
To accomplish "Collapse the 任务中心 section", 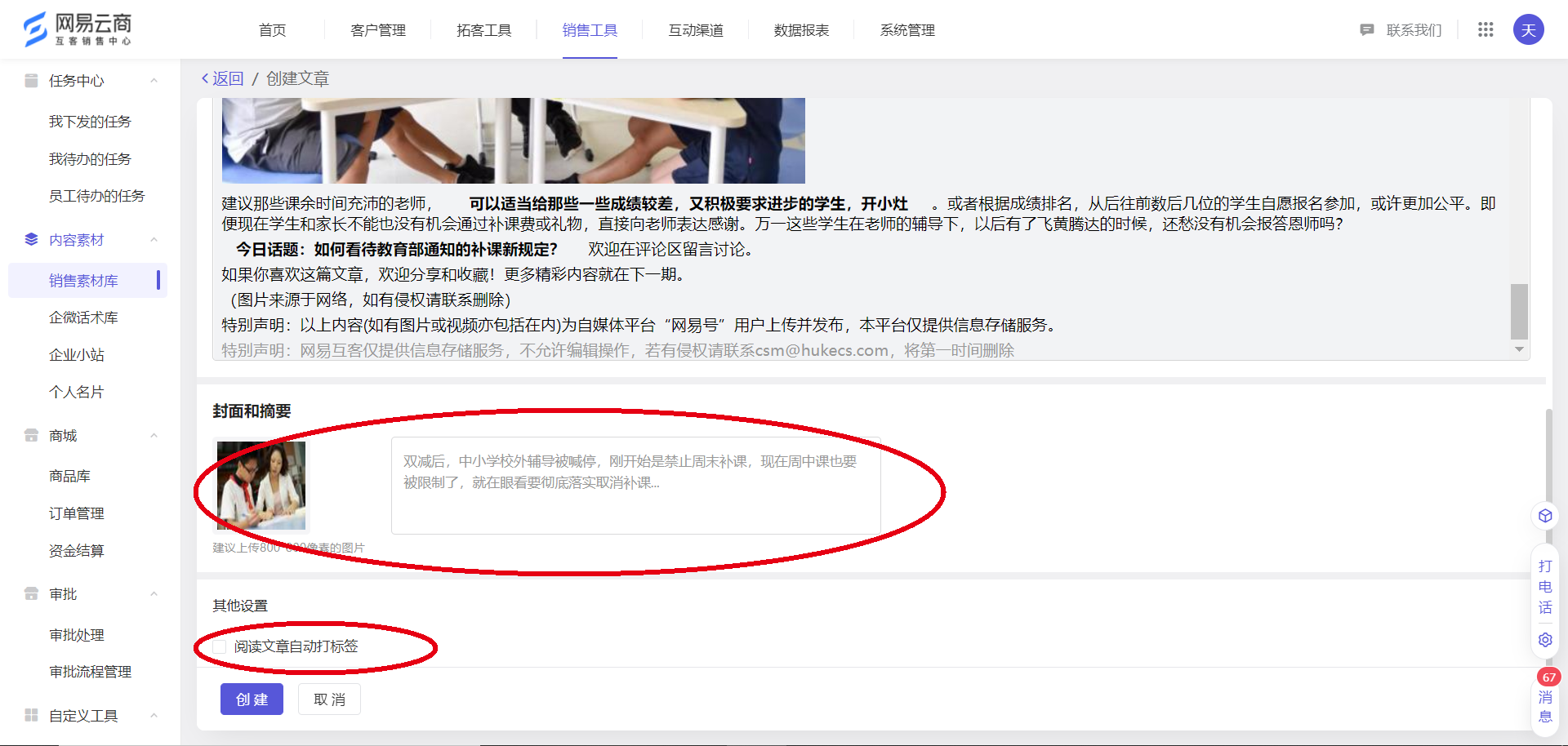I will pyautogui.click(x=154, y=80).
